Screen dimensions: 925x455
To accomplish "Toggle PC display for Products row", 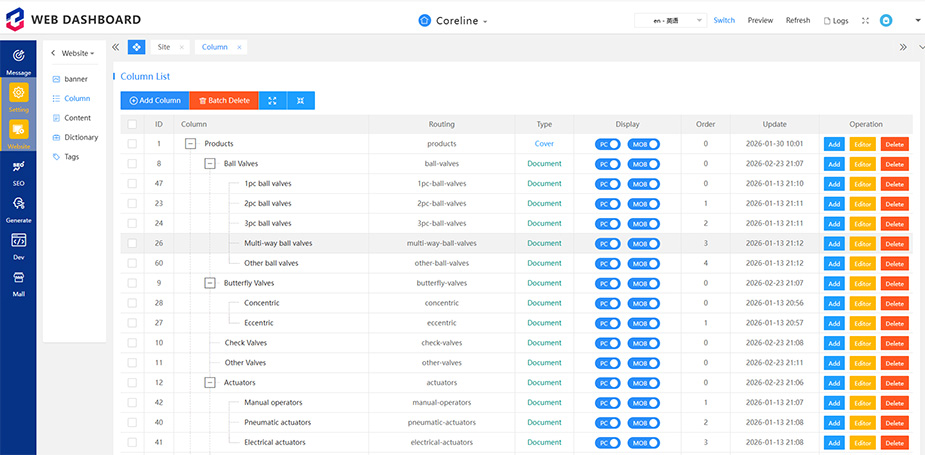I will (x=607, y=144).
